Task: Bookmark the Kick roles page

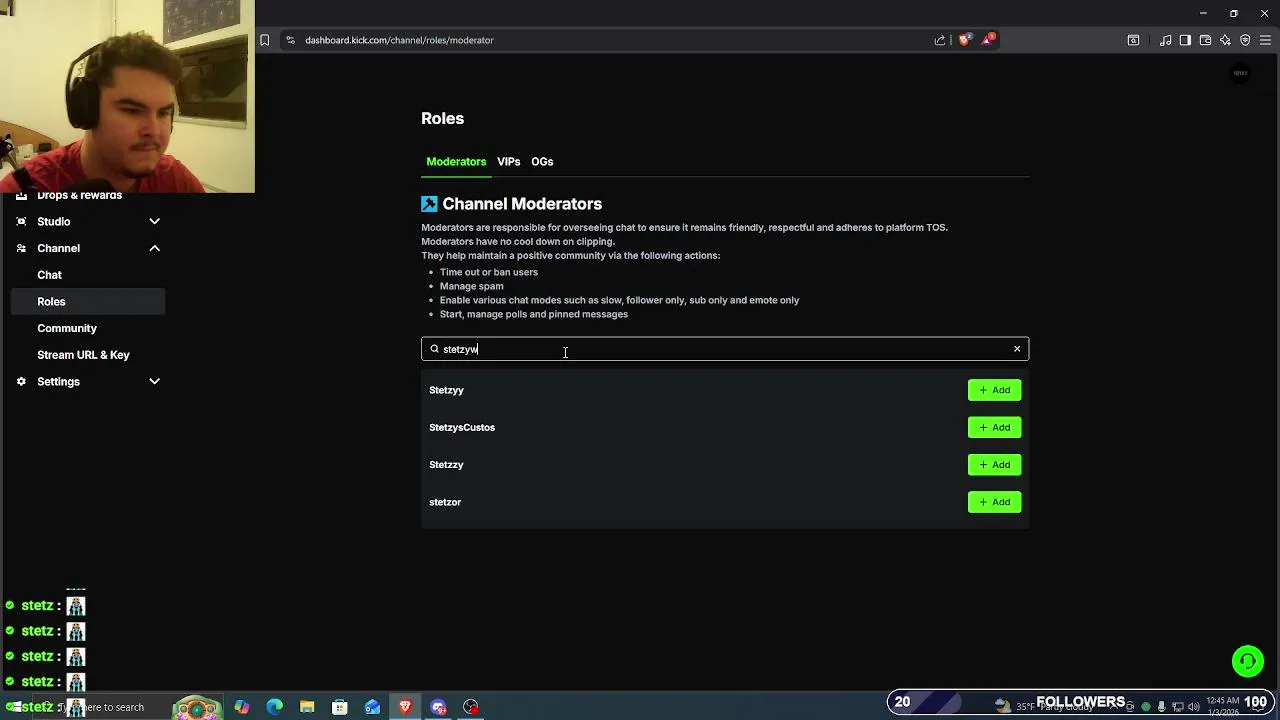Action: (x=264, y=40)
